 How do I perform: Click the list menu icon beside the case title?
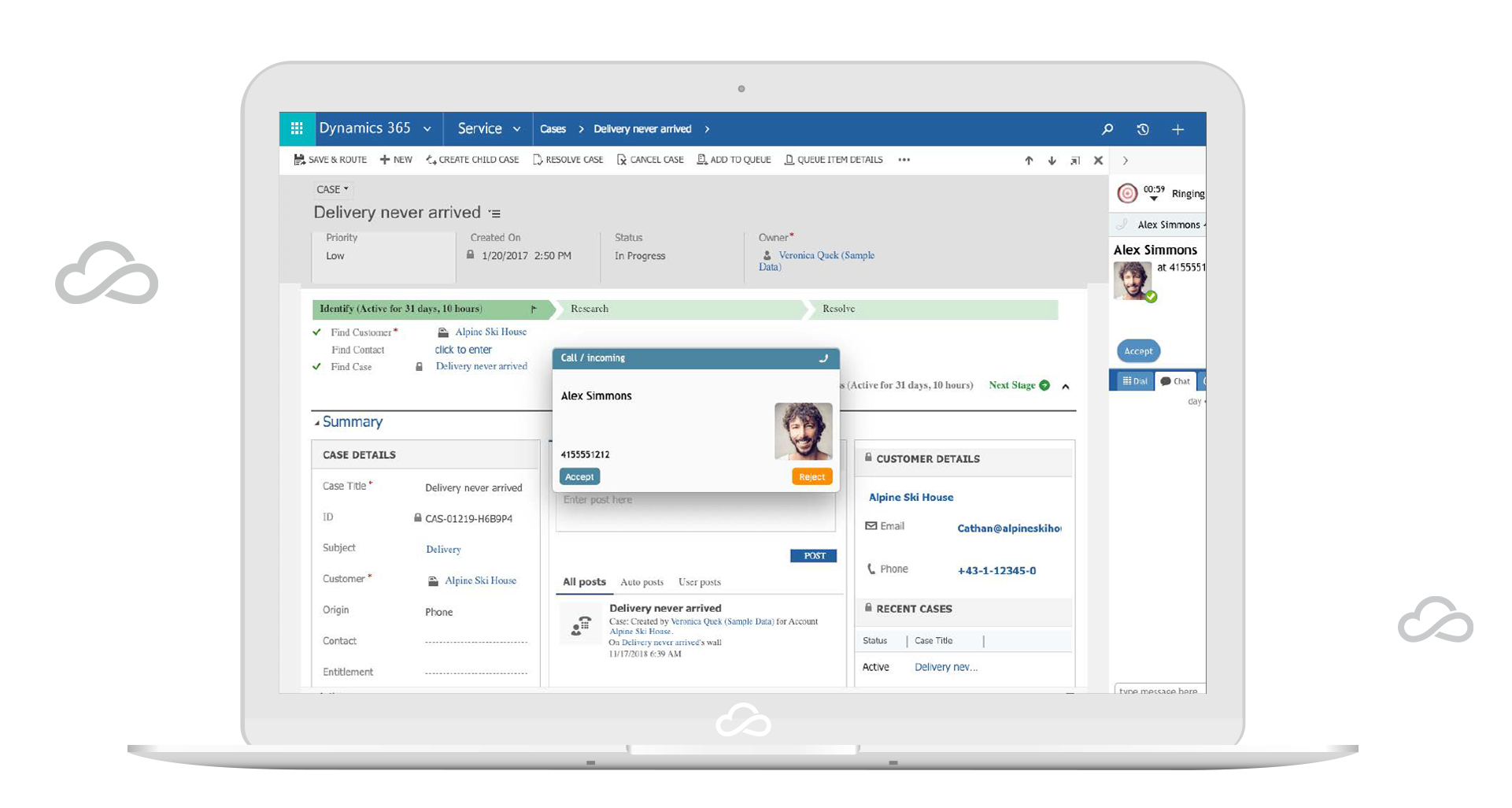pos(494,213)
